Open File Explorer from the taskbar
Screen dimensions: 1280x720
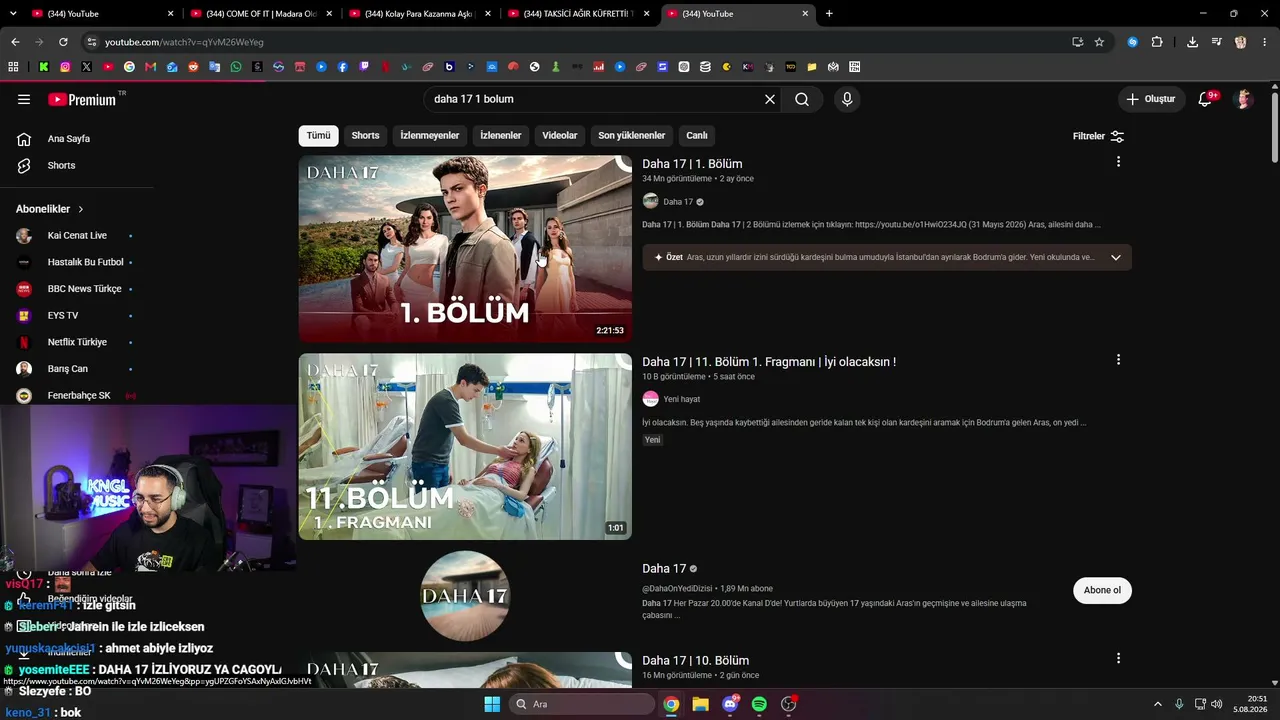700,704
